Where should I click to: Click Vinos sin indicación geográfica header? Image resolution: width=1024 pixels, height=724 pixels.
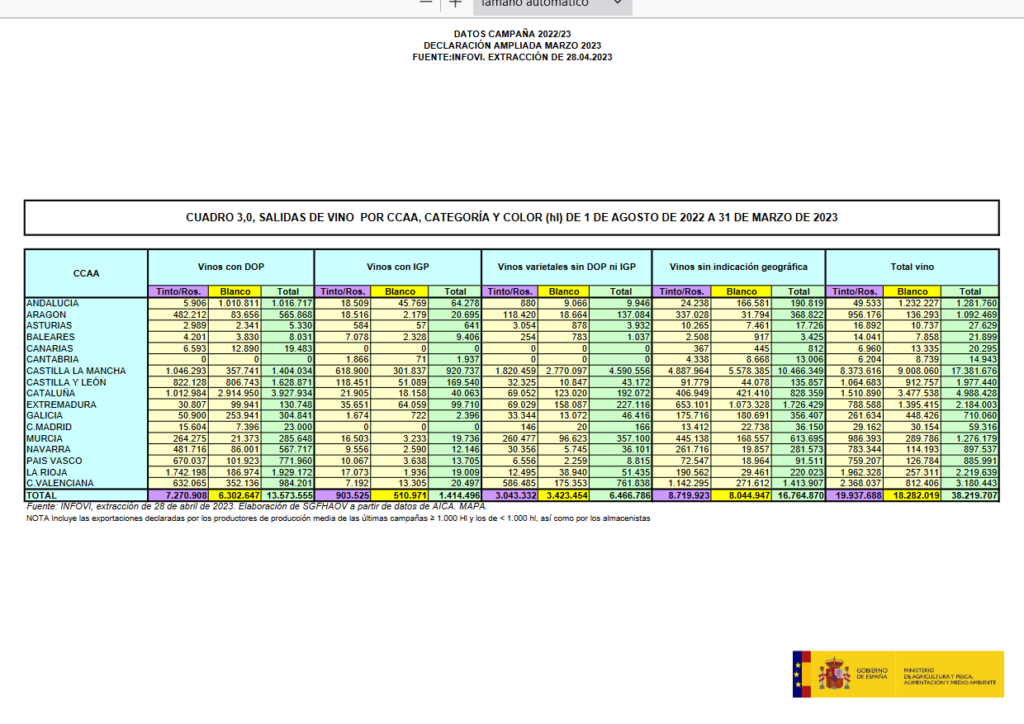coord(739,267)
